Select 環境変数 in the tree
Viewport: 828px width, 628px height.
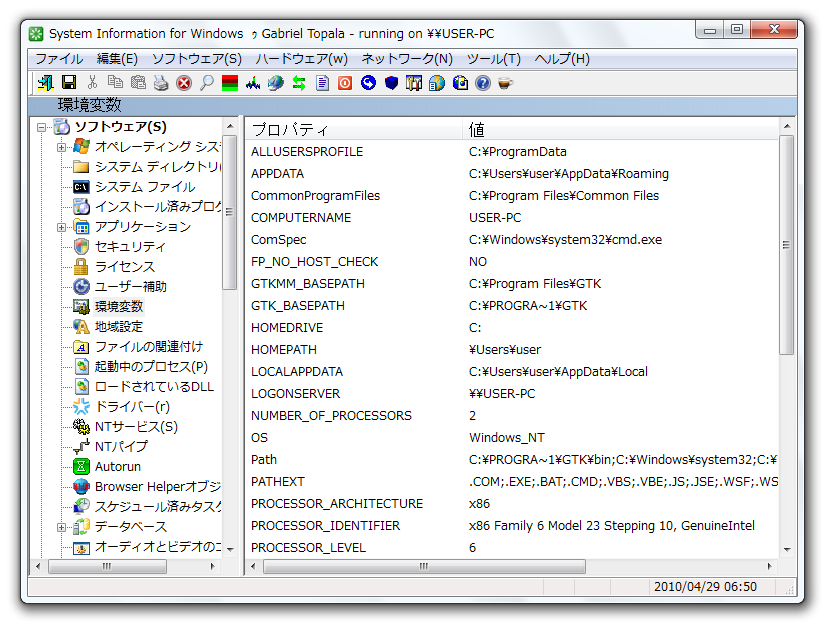pos(119,306)
